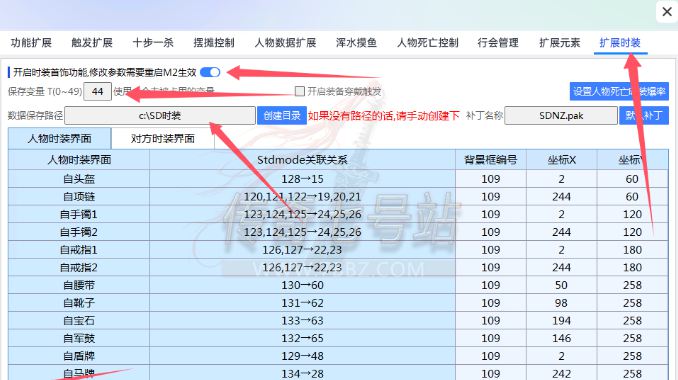The image size is (678, 380).
Task: Click the 背景框编号 column header
Action: [491, 160]
